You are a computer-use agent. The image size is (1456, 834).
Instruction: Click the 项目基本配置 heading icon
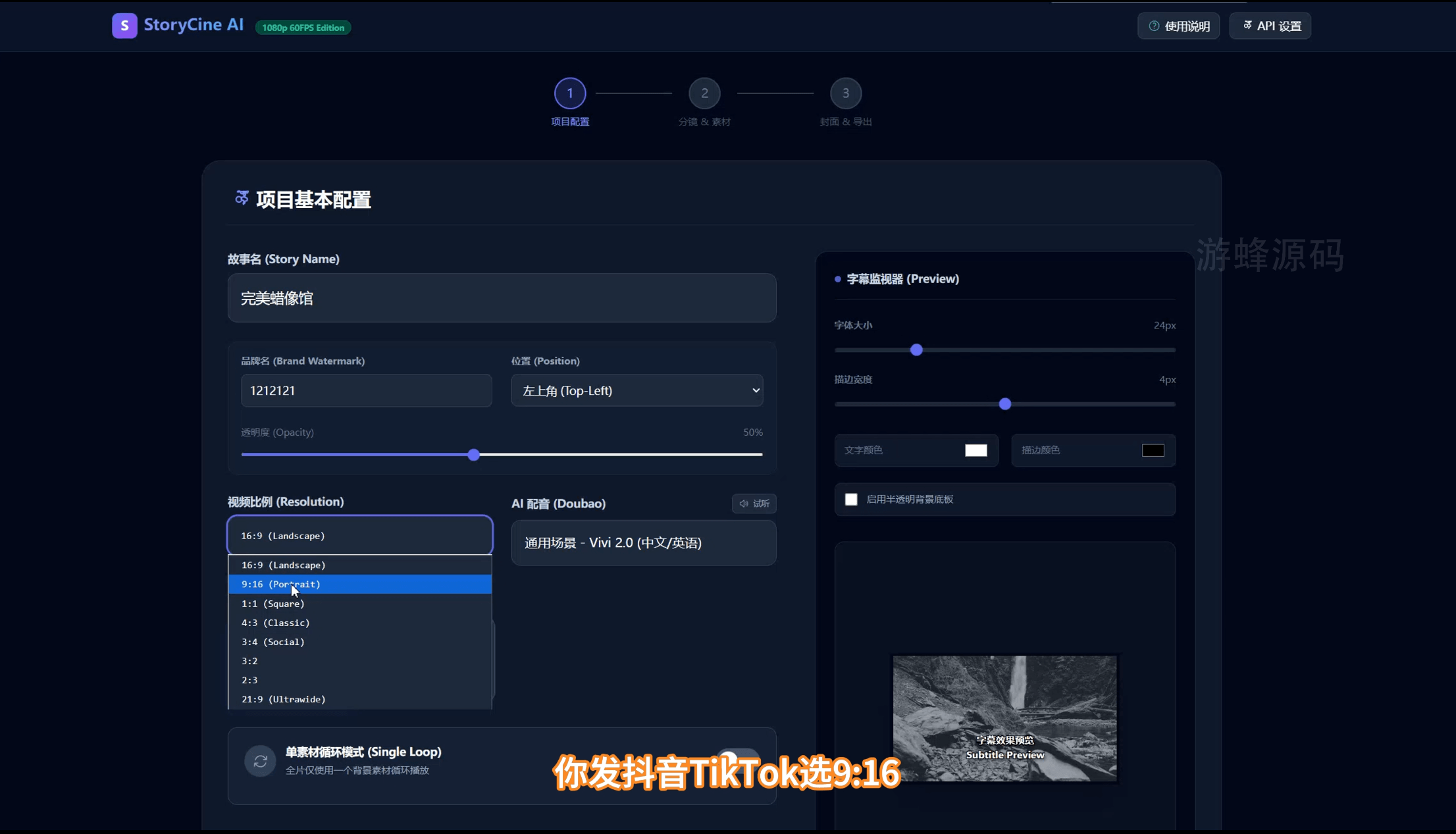click(x=242, y=197)
